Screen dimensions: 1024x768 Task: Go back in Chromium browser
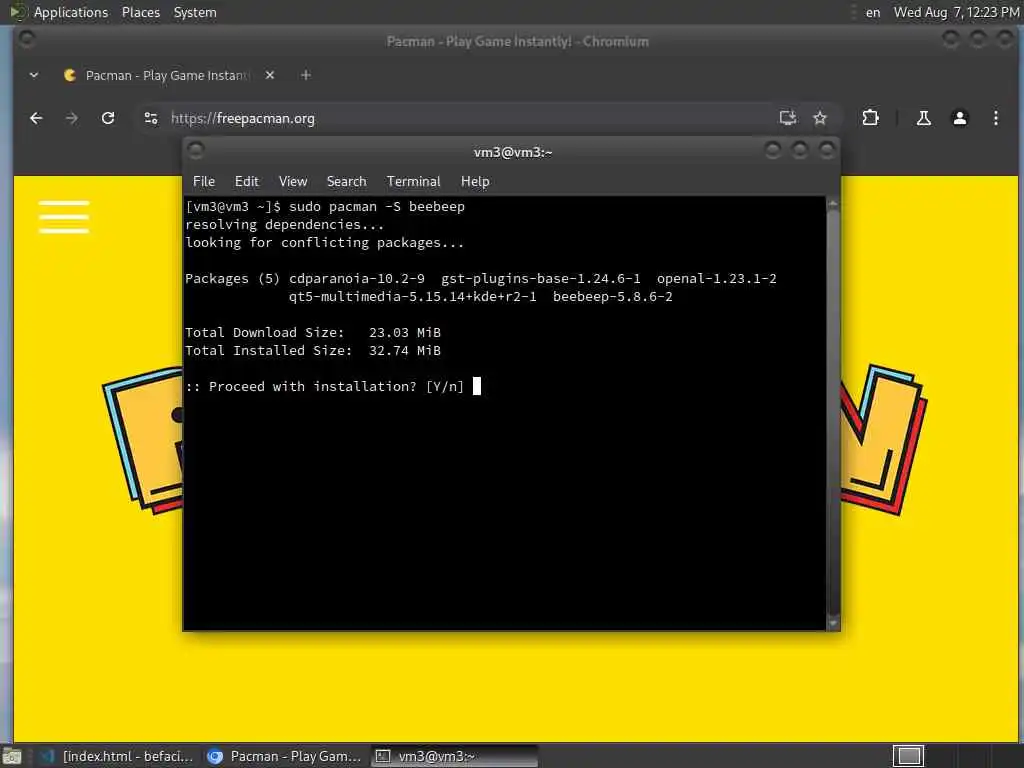[36, 118]
